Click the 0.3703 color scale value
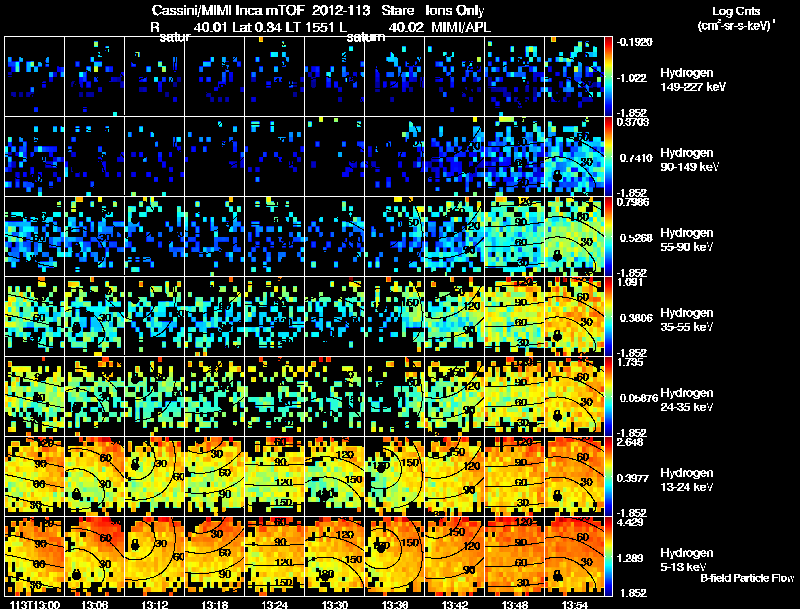This screenshot has height=609, width=800. (633, 122)
